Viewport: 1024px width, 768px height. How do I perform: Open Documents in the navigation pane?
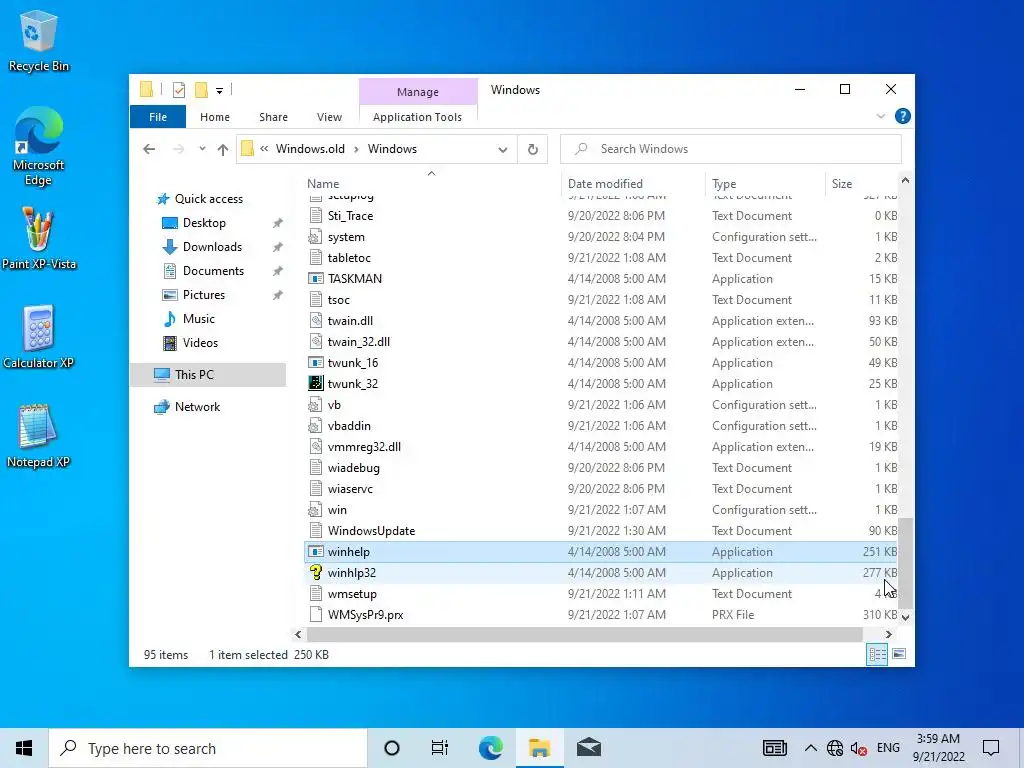(x=213, y=271)
